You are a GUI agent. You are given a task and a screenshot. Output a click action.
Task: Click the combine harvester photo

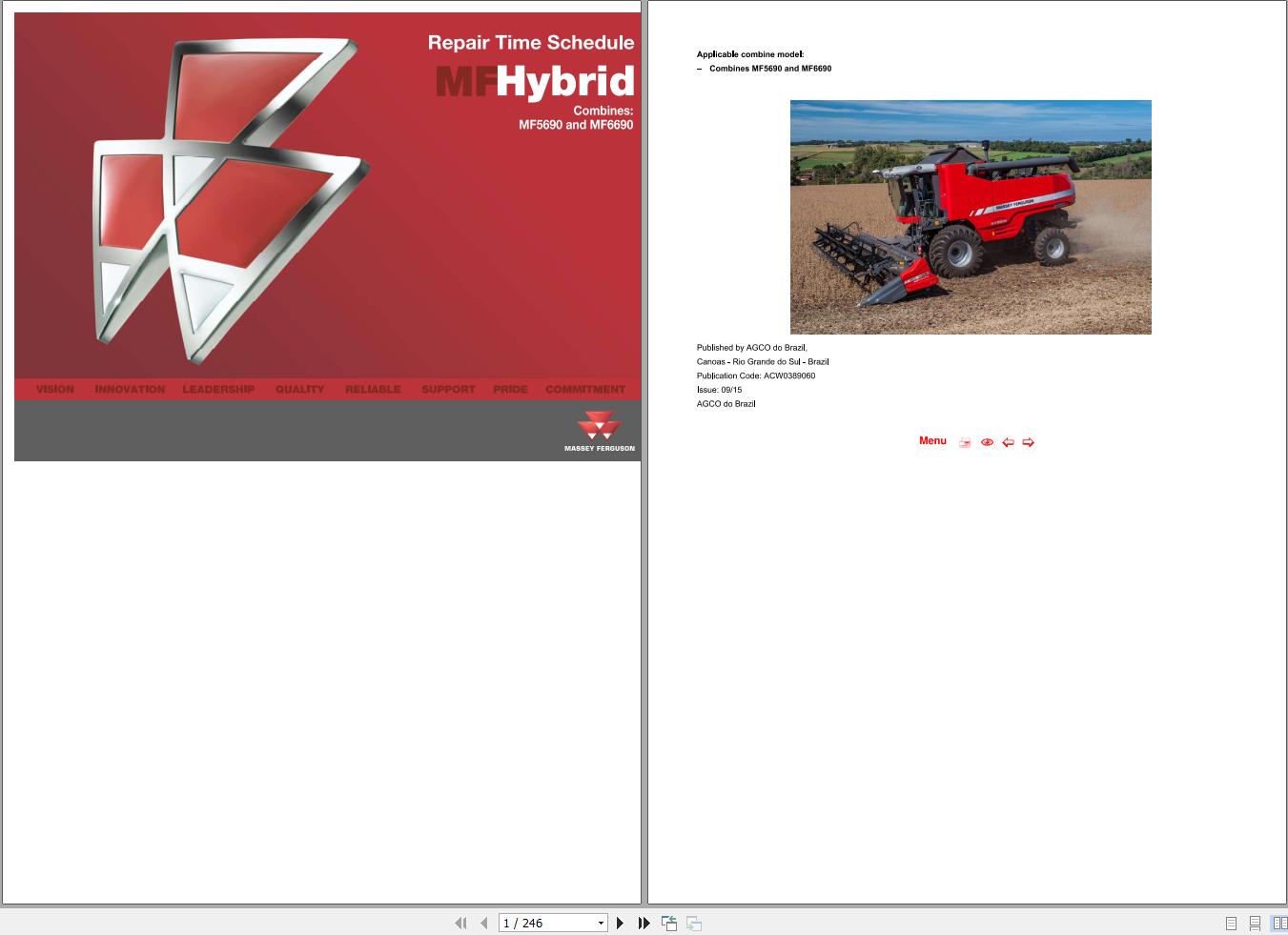[971, 217]
